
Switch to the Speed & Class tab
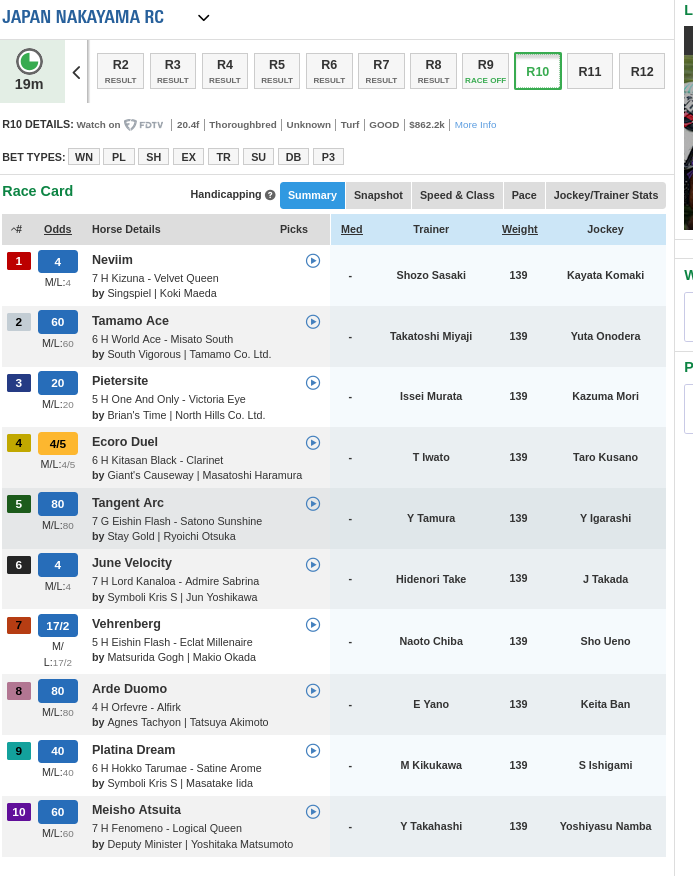457,196
